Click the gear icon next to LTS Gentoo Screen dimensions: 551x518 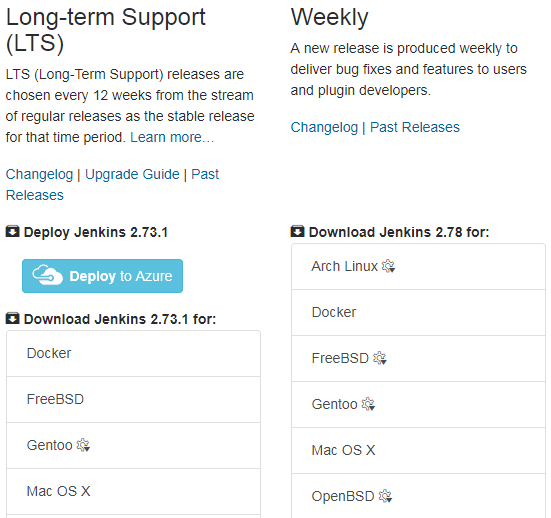pyautogui.click(x=83, y=445)
